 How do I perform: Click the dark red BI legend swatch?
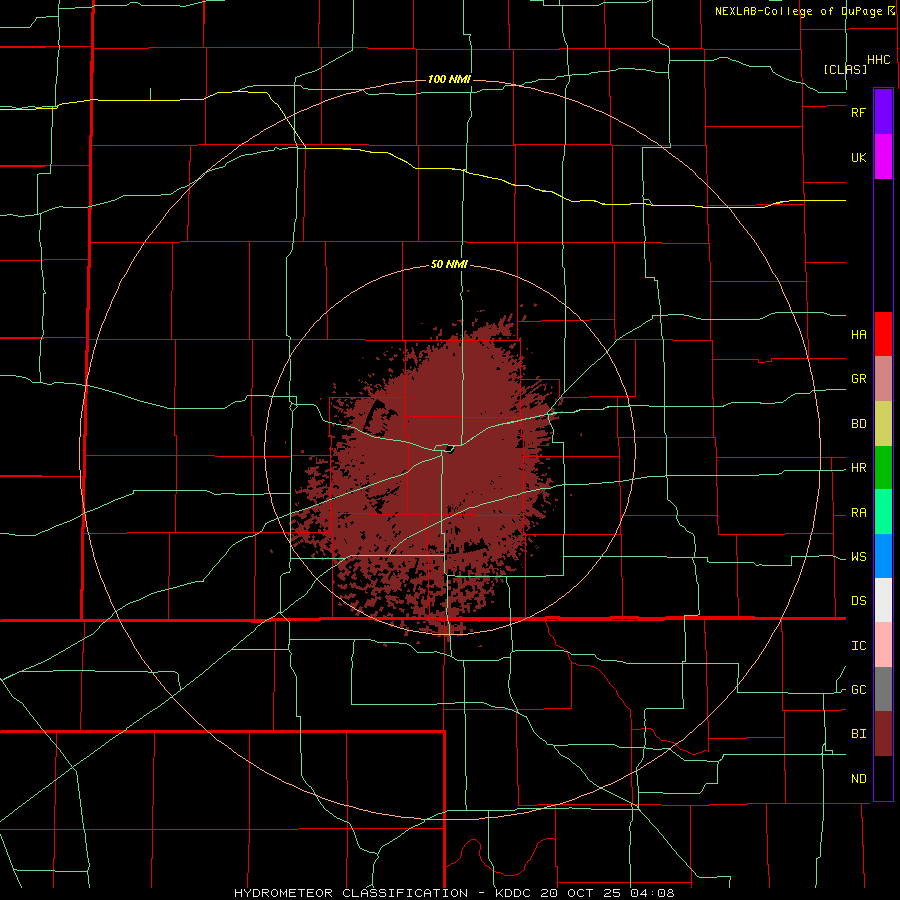pos(883,734)
